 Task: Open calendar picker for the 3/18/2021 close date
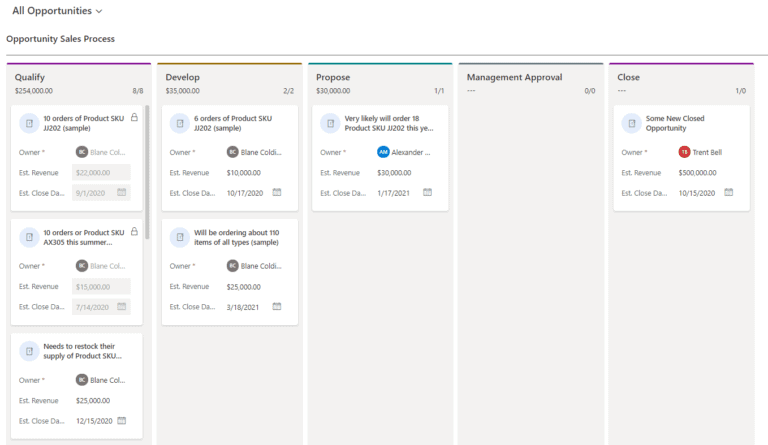[277, 306]
